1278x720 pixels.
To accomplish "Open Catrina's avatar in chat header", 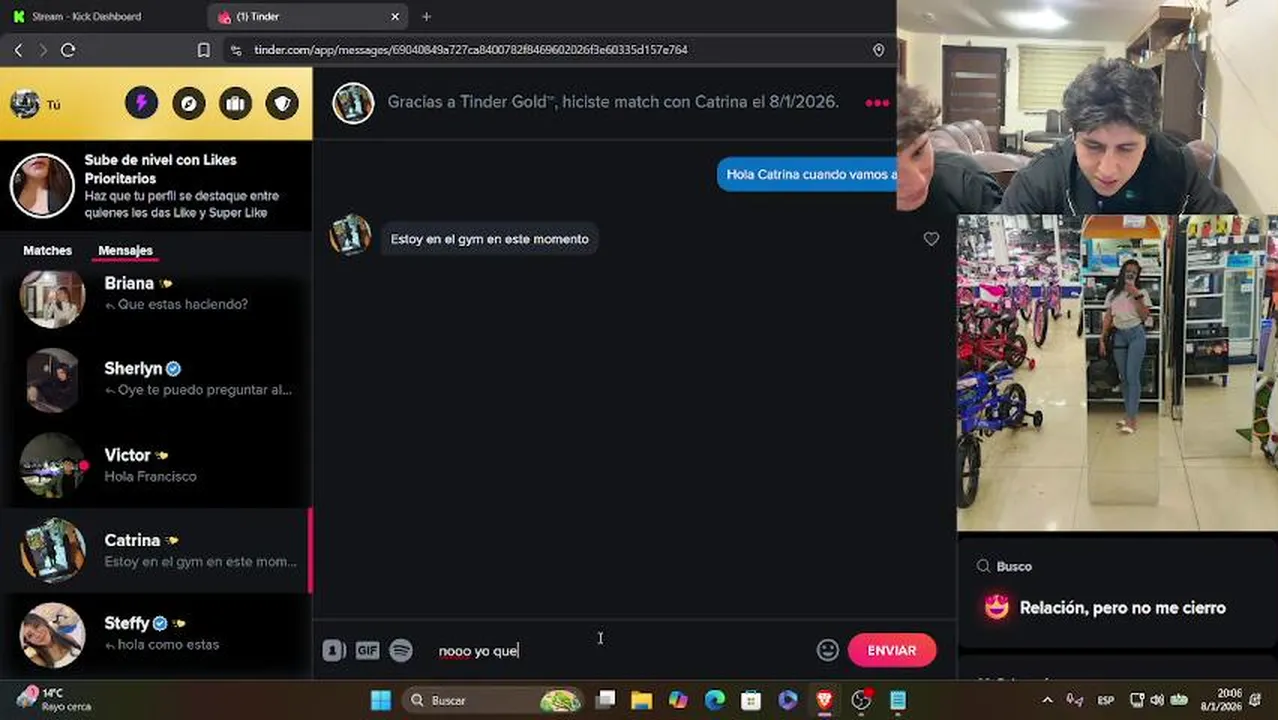I will [353, 103].
